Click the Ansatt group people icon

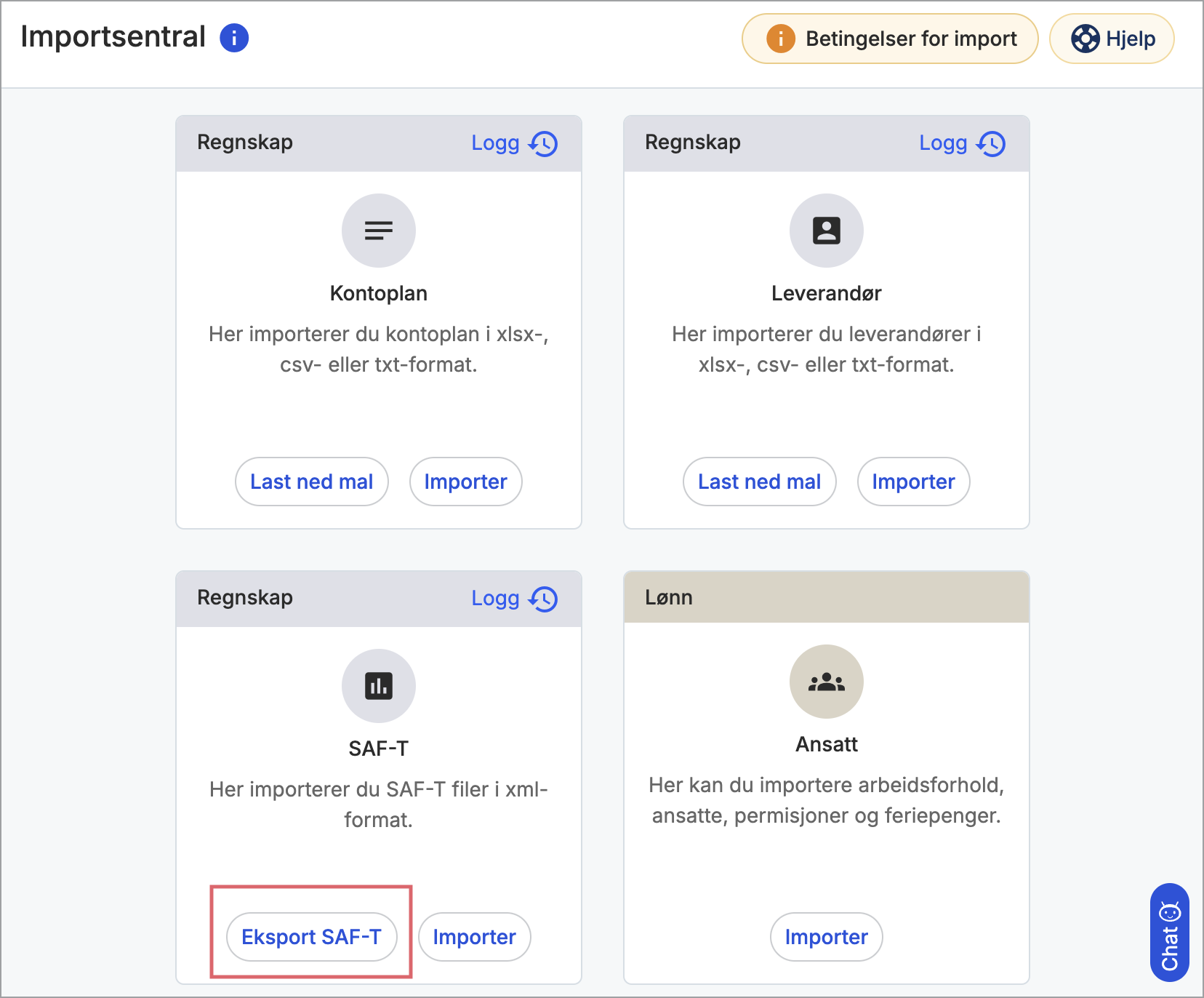[x=827, y=682]
